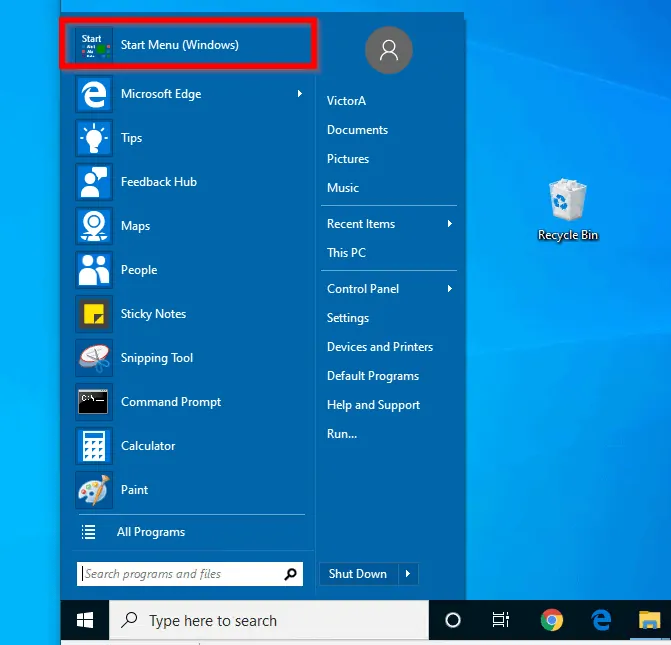Click the user account picture
The image size is (671, 645).
click(x=389, y=50)
